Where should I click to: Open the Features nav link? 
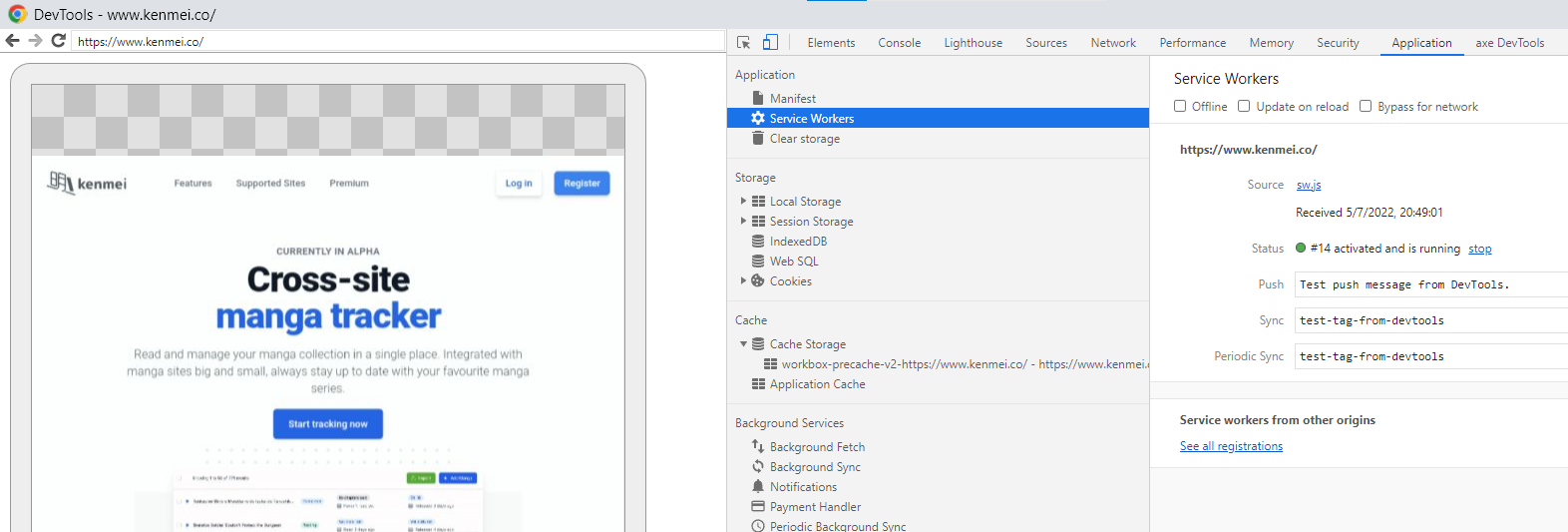tap(193, 184)
